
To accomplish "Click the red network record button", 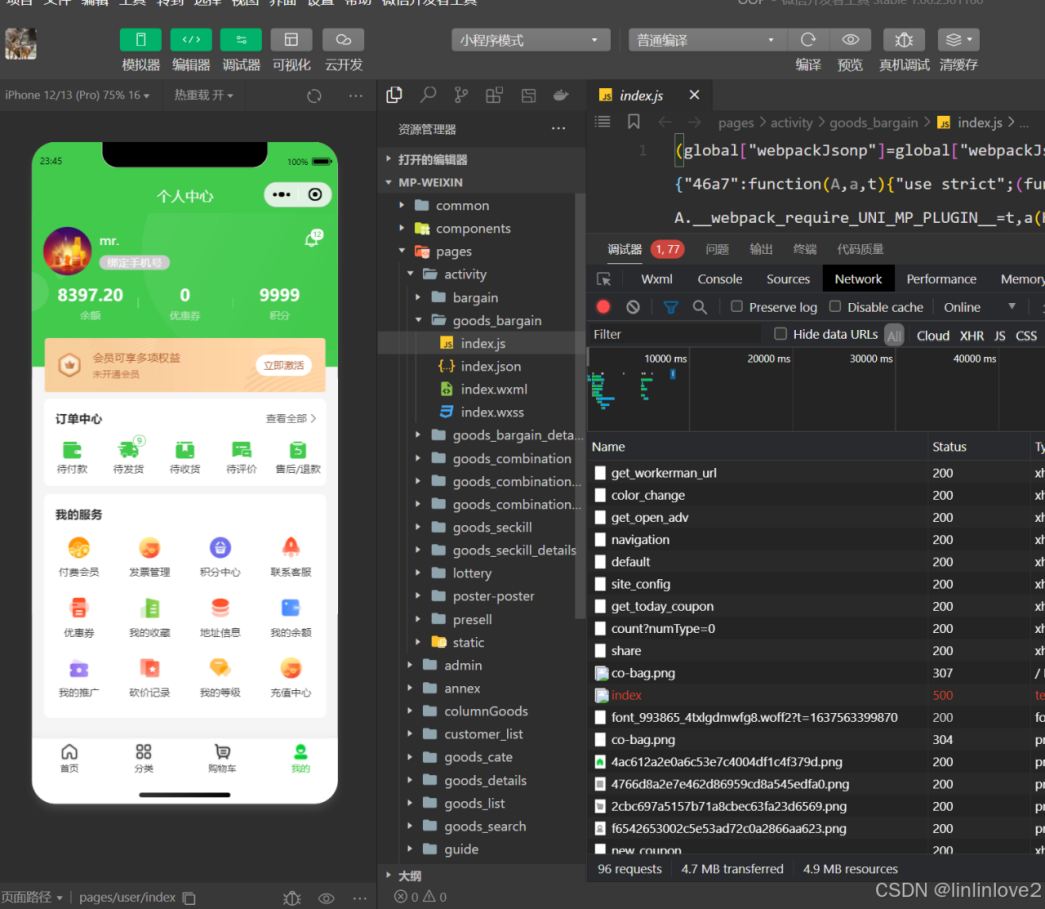I will 603,307.
